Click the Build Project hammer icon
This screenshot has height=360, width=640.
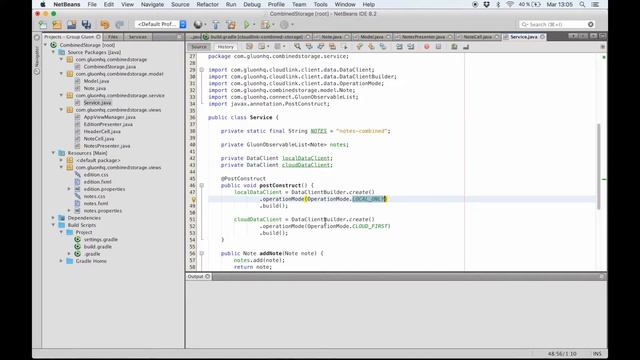216,24
